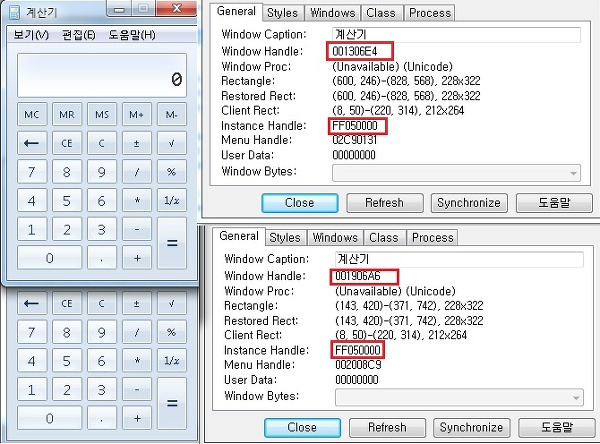Click the CE key in the front calculator
The height and width of the screenshot is (444, 600).
[x=67, y=143]
